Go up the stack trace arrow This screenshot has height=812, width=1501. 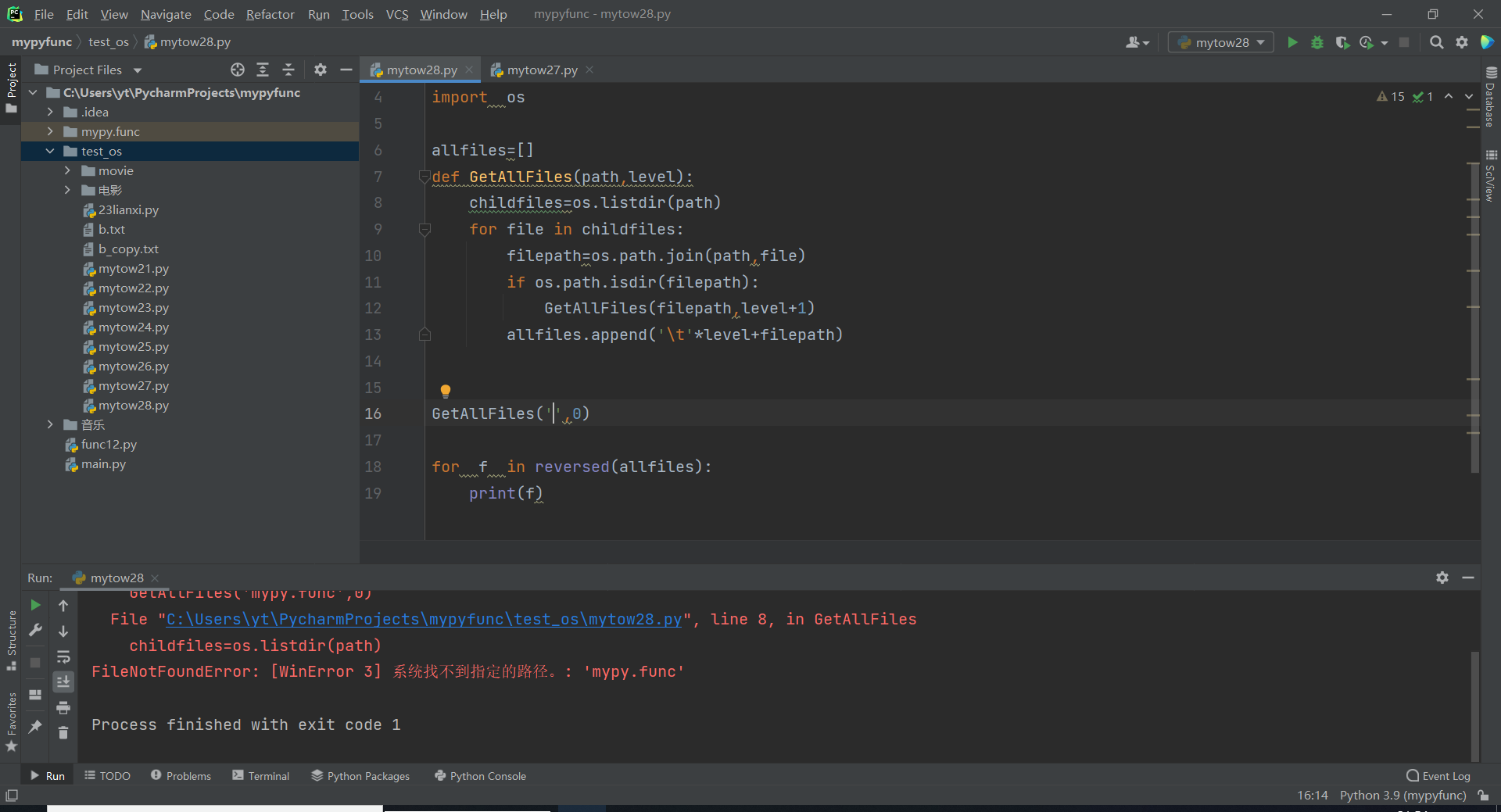(63, 605)
